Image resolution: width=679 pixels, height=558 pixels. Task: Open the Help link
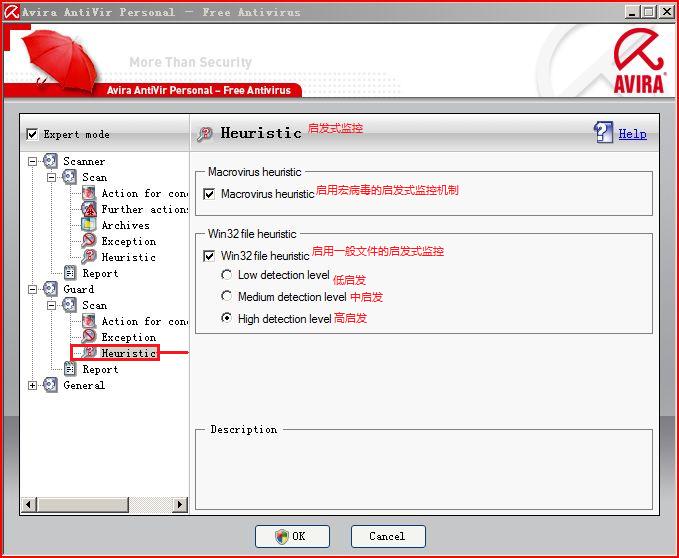632,134
